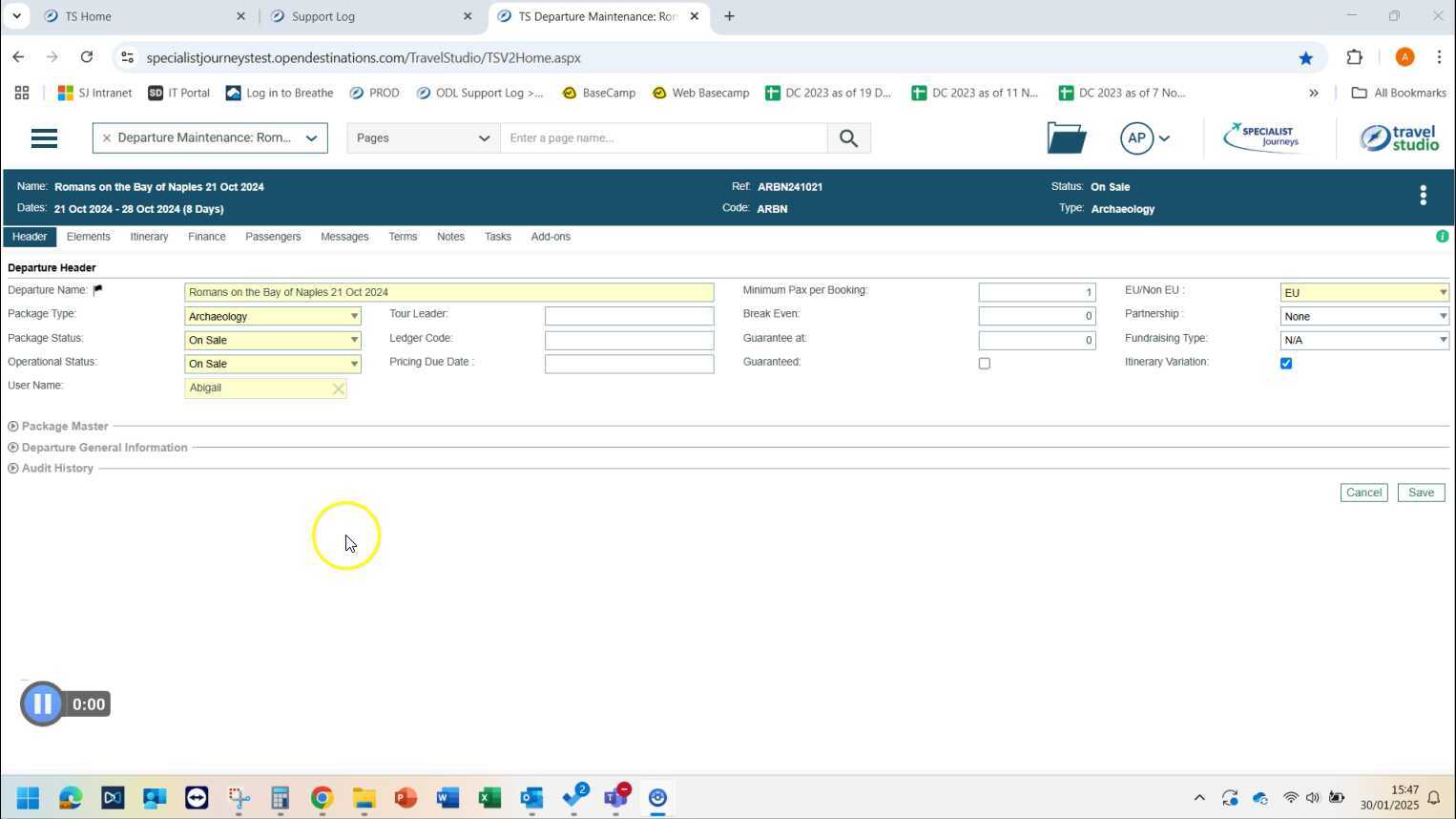
Task: Uncheck the Itinerary Variation checkbox
Action: 1285,364
